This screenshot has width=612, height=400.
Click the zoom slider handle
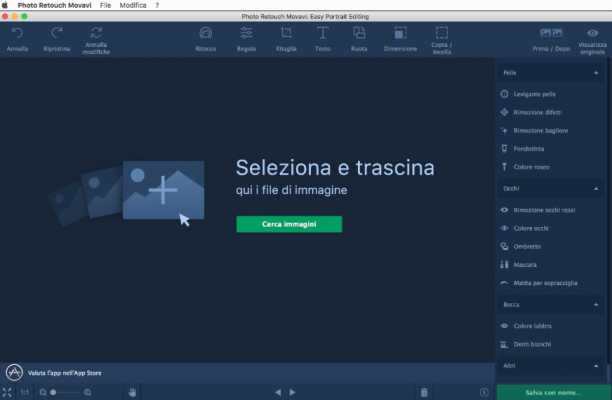(53, 392)
